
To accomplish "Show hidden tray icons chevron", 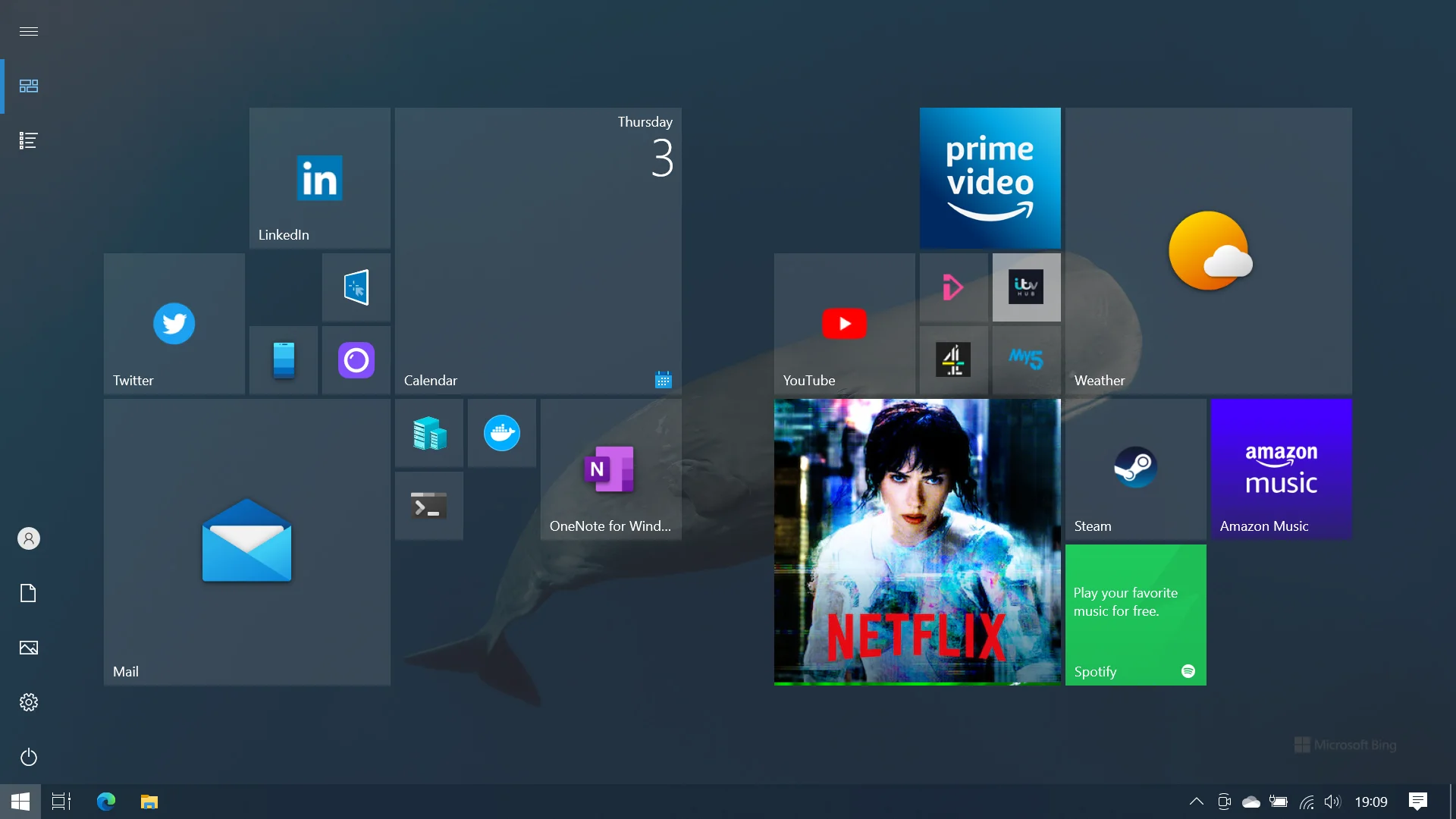I will pyautogui.click(x=1197, y=802).
